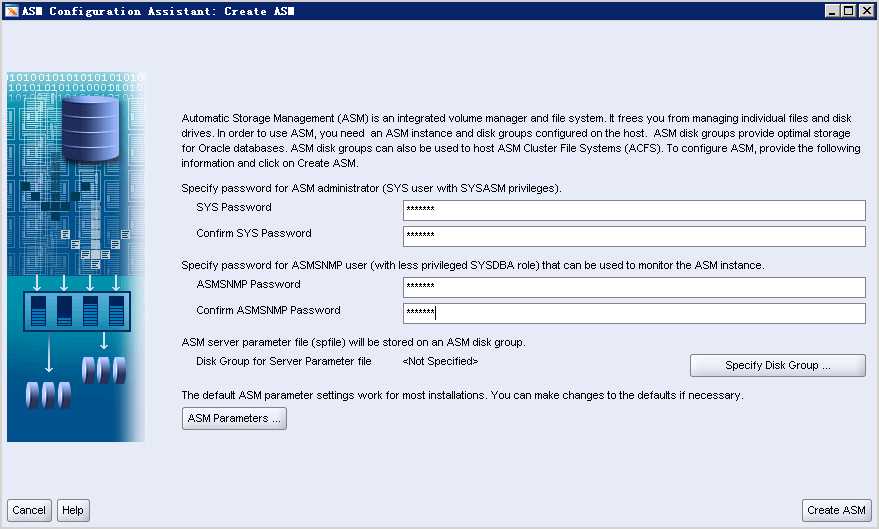Open the Specify Disk Group dialog
This screenshot has width=879, height=529.
click(x=777, y=365)
